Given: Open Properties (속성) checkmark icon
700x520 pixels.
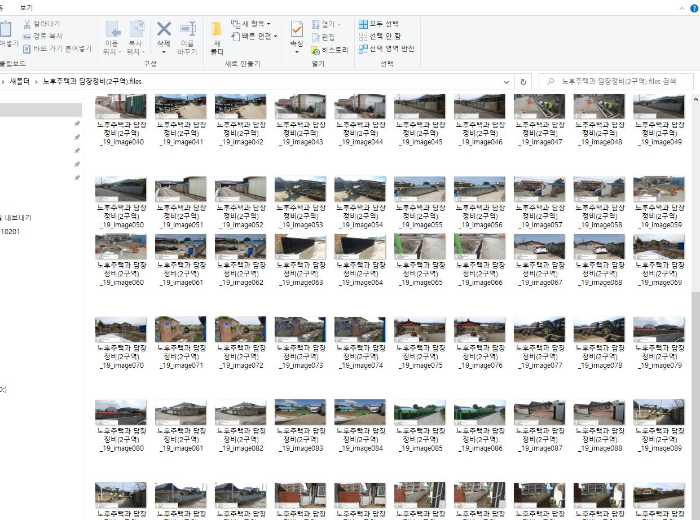Looking at the screenshot, I should pyautogui.click(x=296, y=29).
